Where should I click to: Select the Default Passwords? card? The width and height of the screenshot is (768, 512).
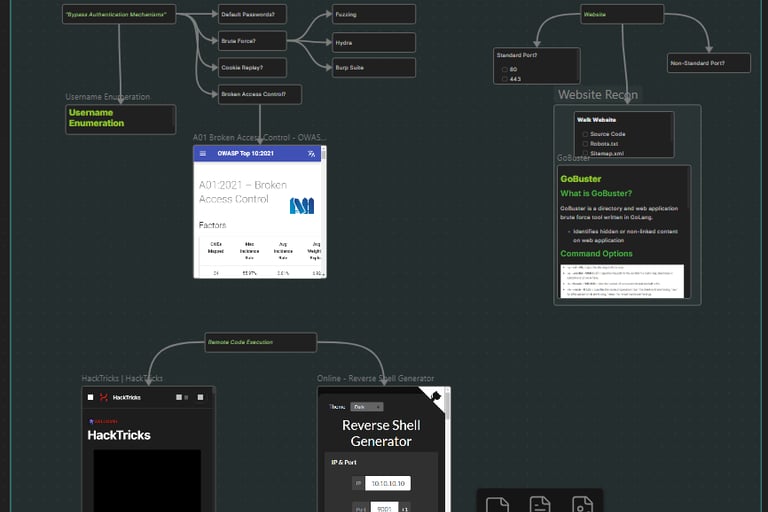point(252,14)
